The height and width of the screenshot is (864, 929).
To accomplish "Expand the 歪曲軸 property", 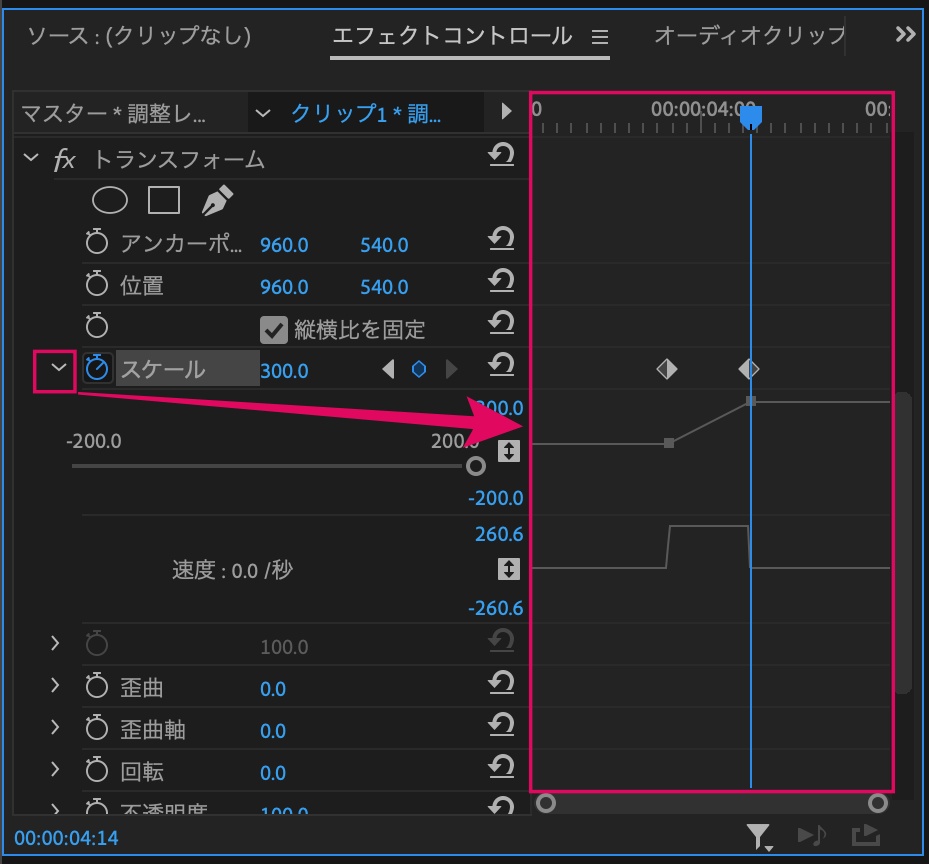I will [x=55, y=727].
